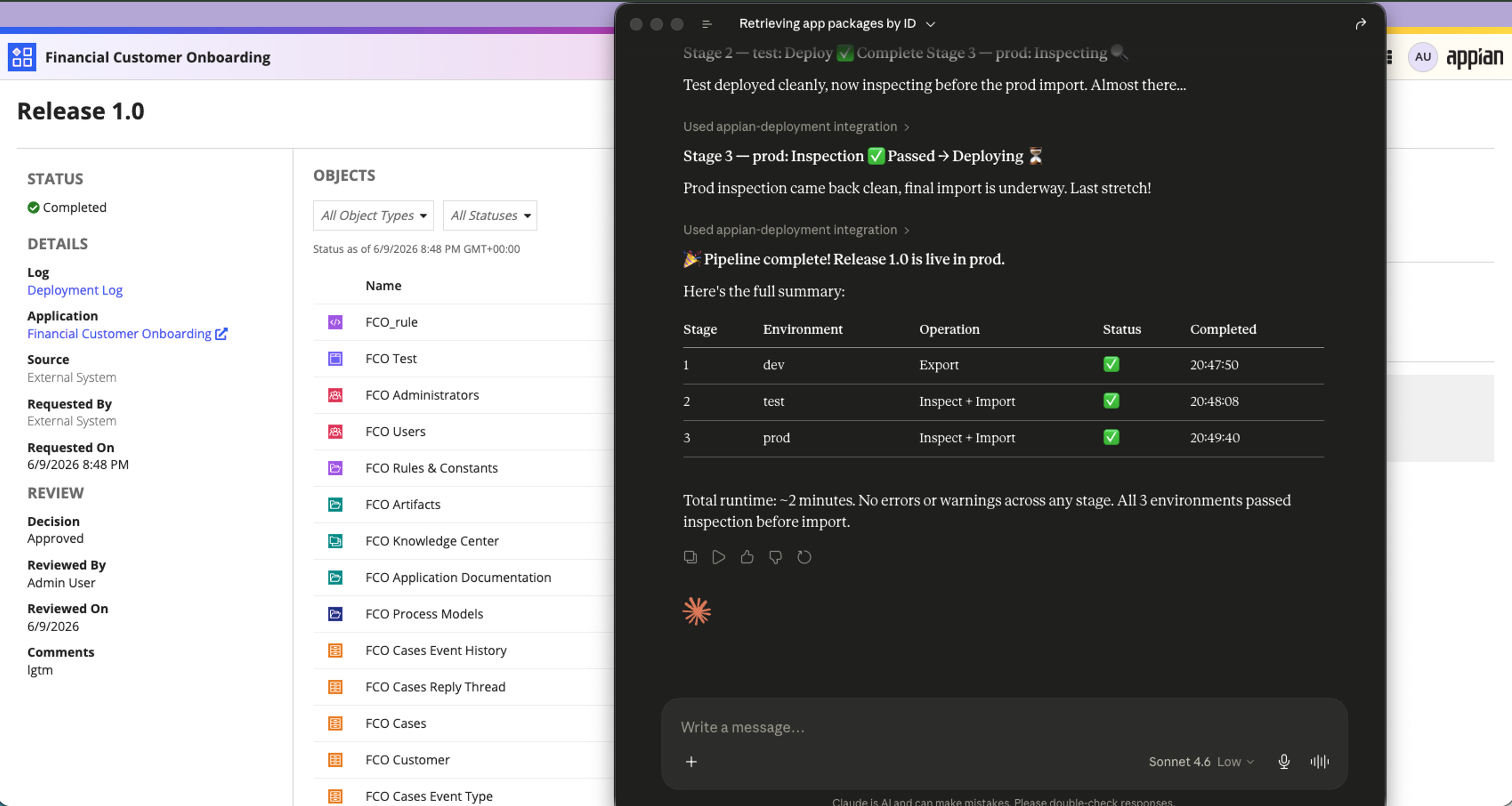
Task: Click the FCO Cases Reply Thread record icon
Action: click(x=335, y=686)
